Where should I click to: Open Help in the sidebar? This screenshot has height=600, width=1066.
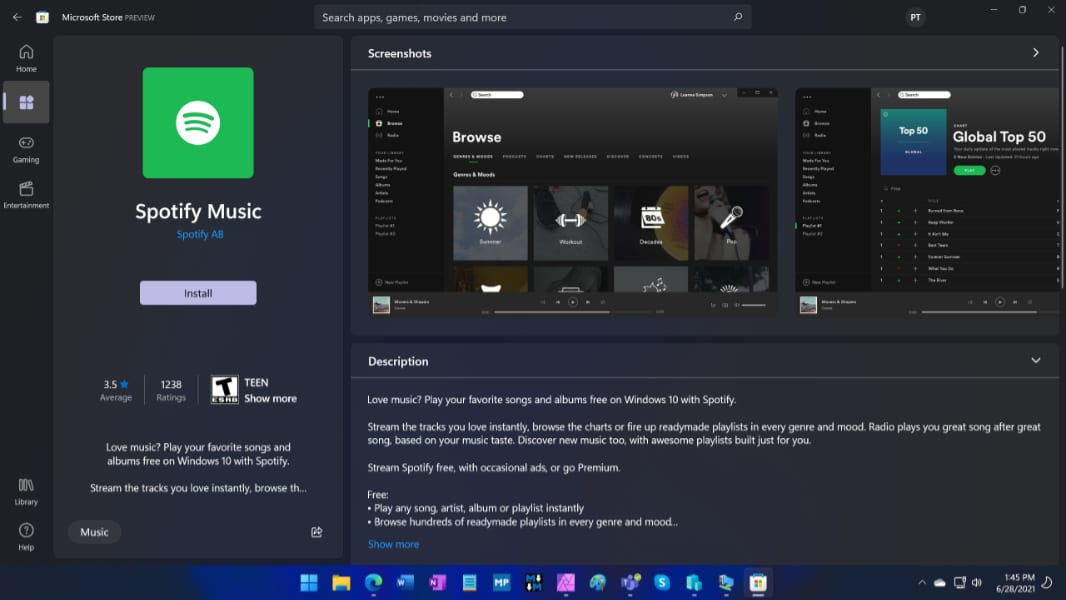pos(26,536)
